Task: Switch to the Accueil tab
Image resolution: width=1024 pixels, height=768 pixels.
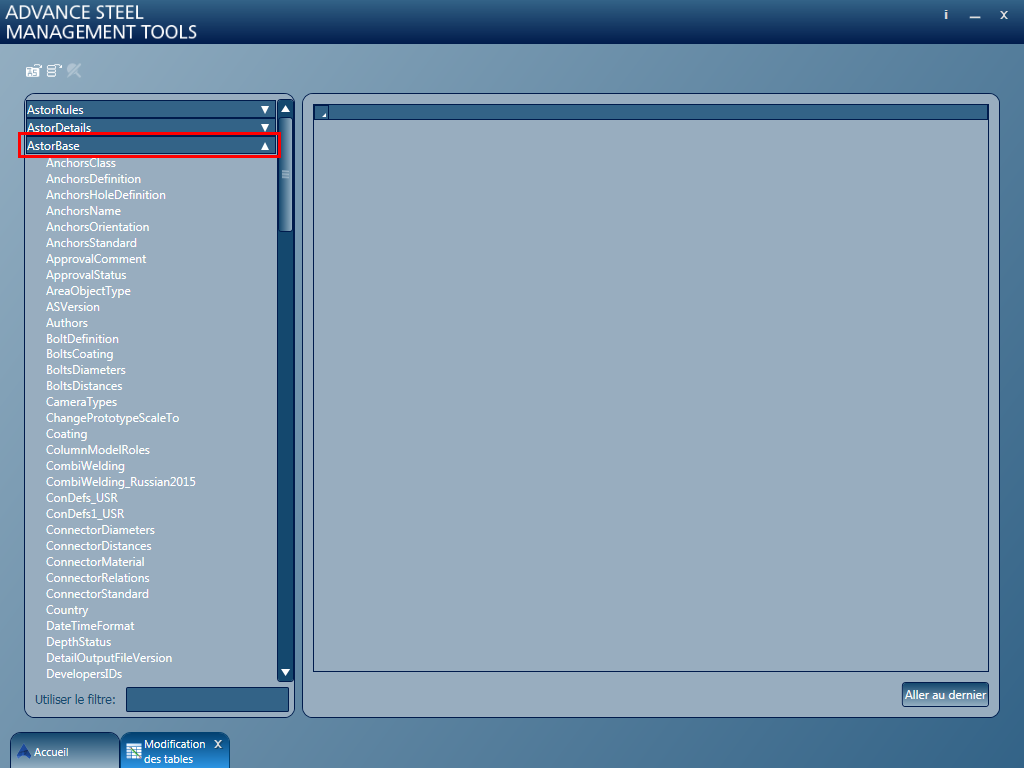Action: 64,752
